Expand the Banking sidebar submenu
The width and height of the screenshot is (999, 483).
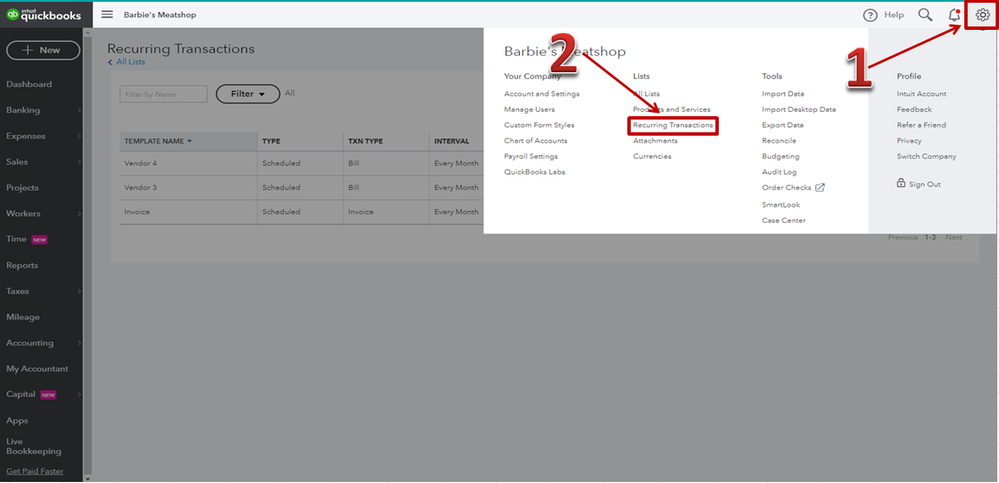80,110
